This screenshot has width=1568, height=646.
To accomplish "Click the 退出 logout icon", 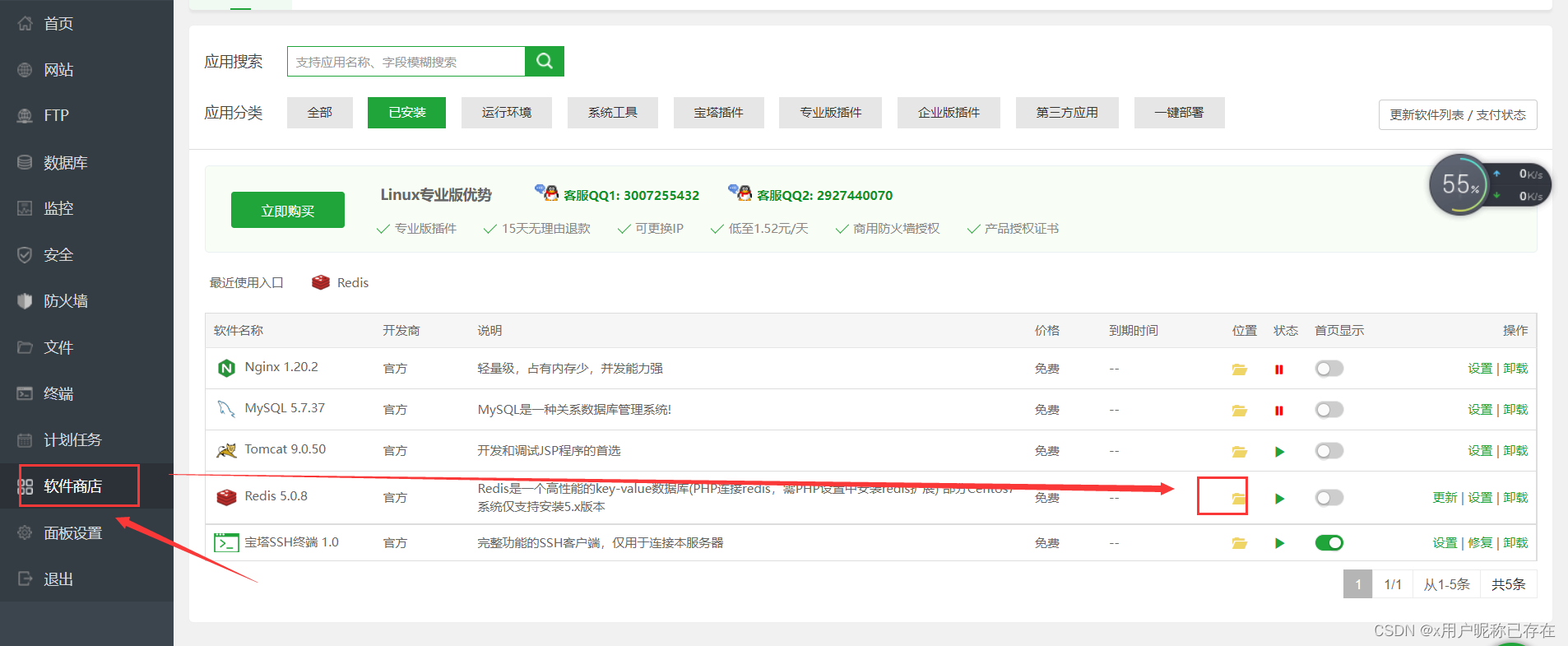I will click(26, 579).
